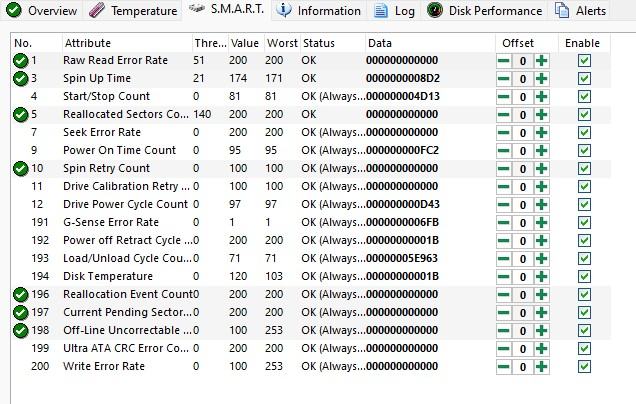
Task: Toggle Enable checkbox for Seek Error Rate
Action: point(584,133)
